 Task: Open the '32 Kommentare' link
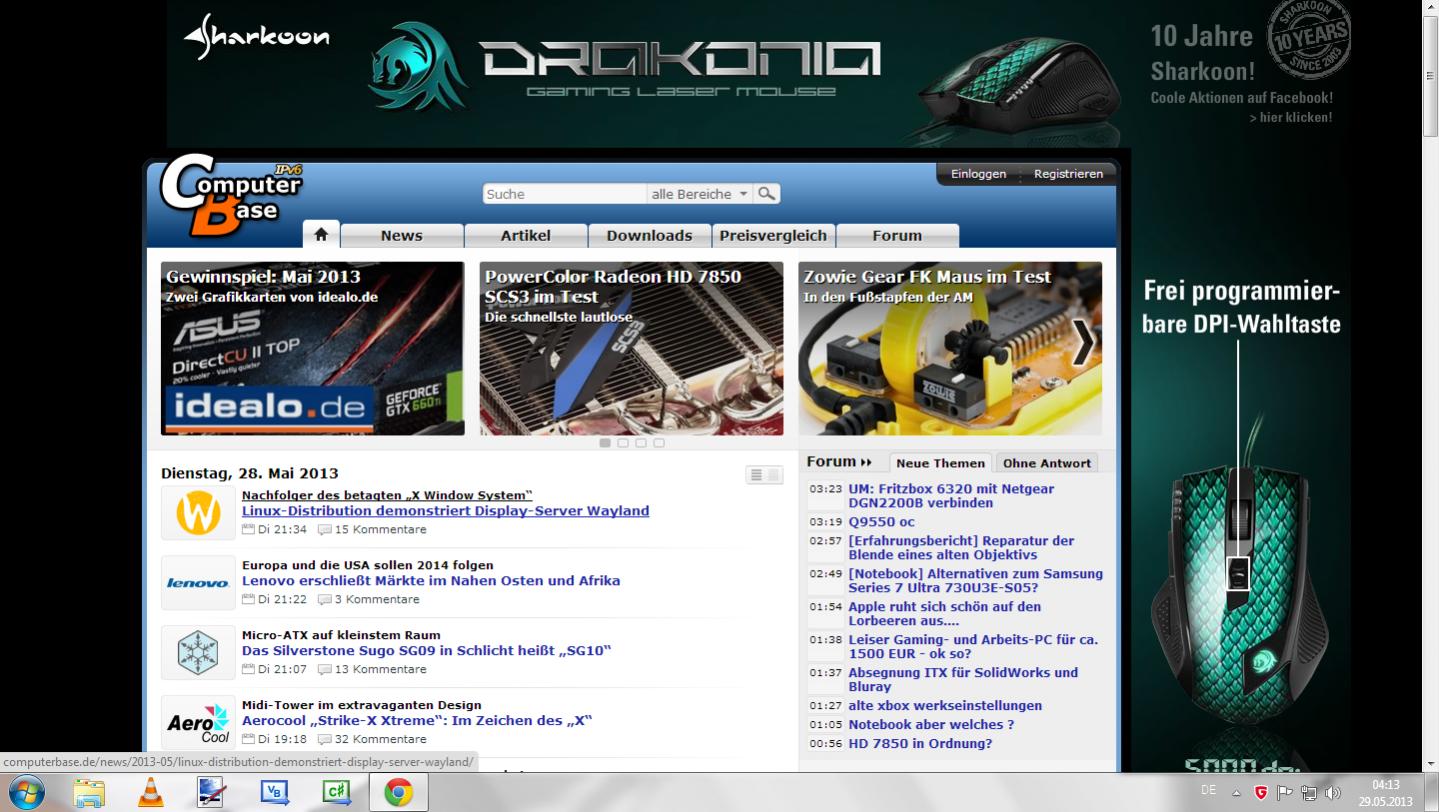coord(380,740)
